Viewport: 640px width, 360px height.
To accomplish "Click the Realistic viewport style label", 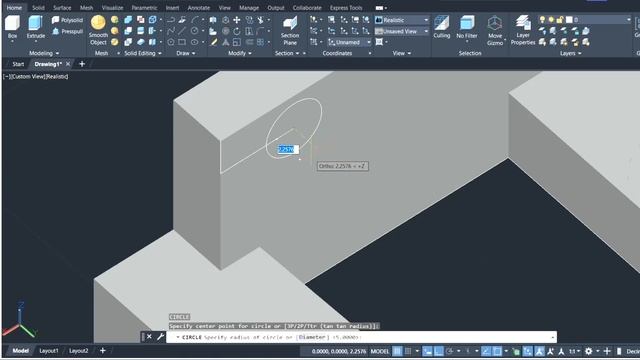I will (57, 76).
